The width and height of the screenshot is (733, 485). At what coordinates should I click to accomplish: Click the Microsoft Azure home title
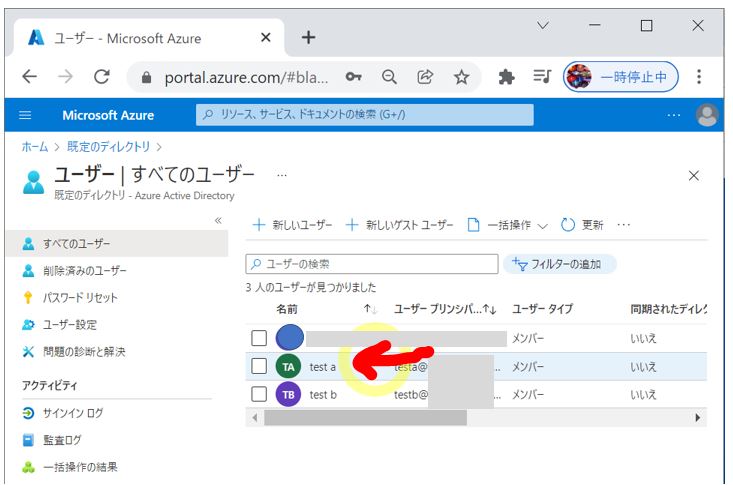[108, 115]
